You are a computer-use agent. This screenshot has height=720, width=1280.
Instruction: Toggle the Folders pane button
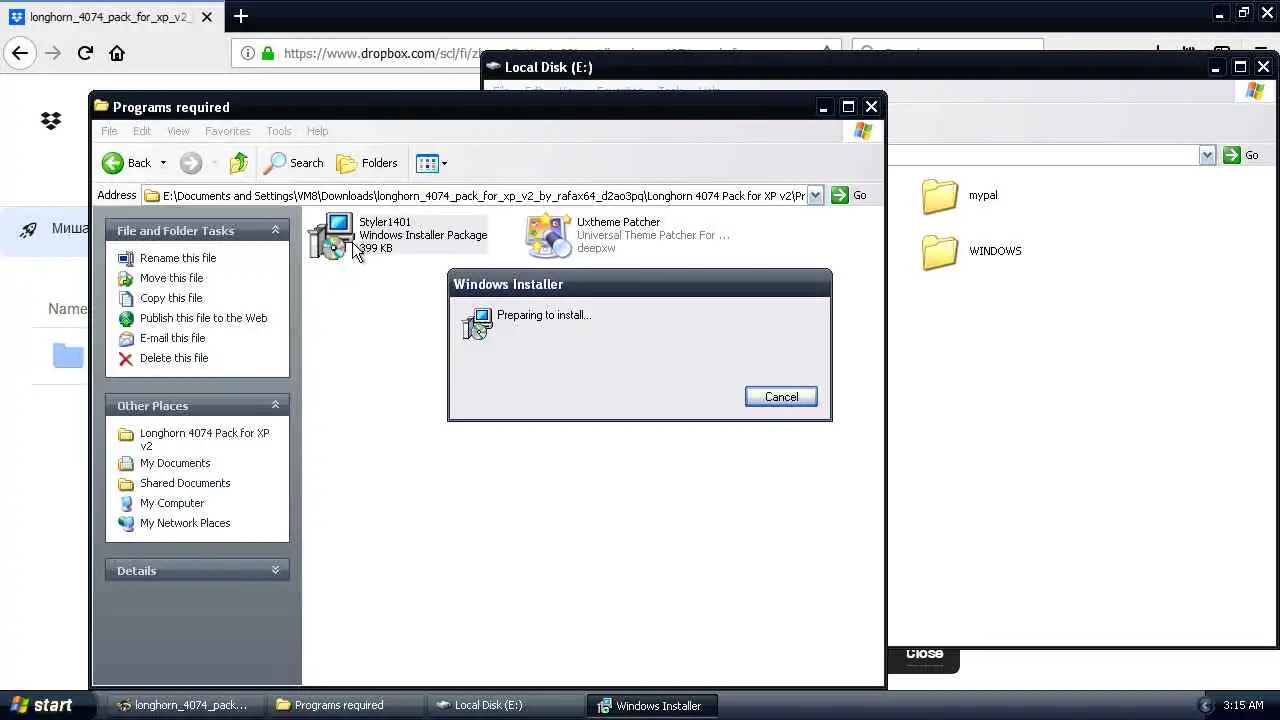click(x=367, y=163)
